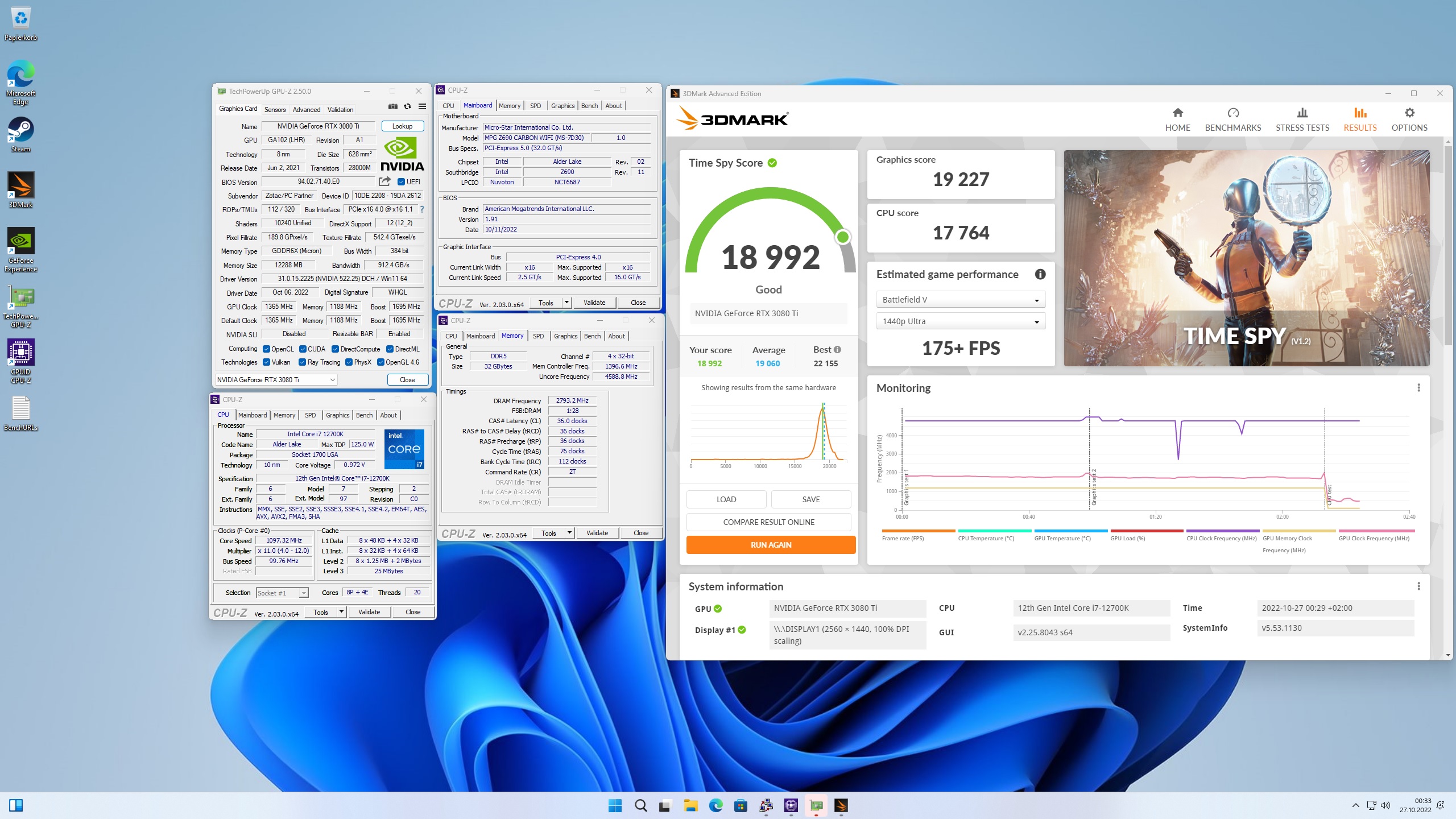Open the Monitoring panel three-dot menu

[1418, 388]
